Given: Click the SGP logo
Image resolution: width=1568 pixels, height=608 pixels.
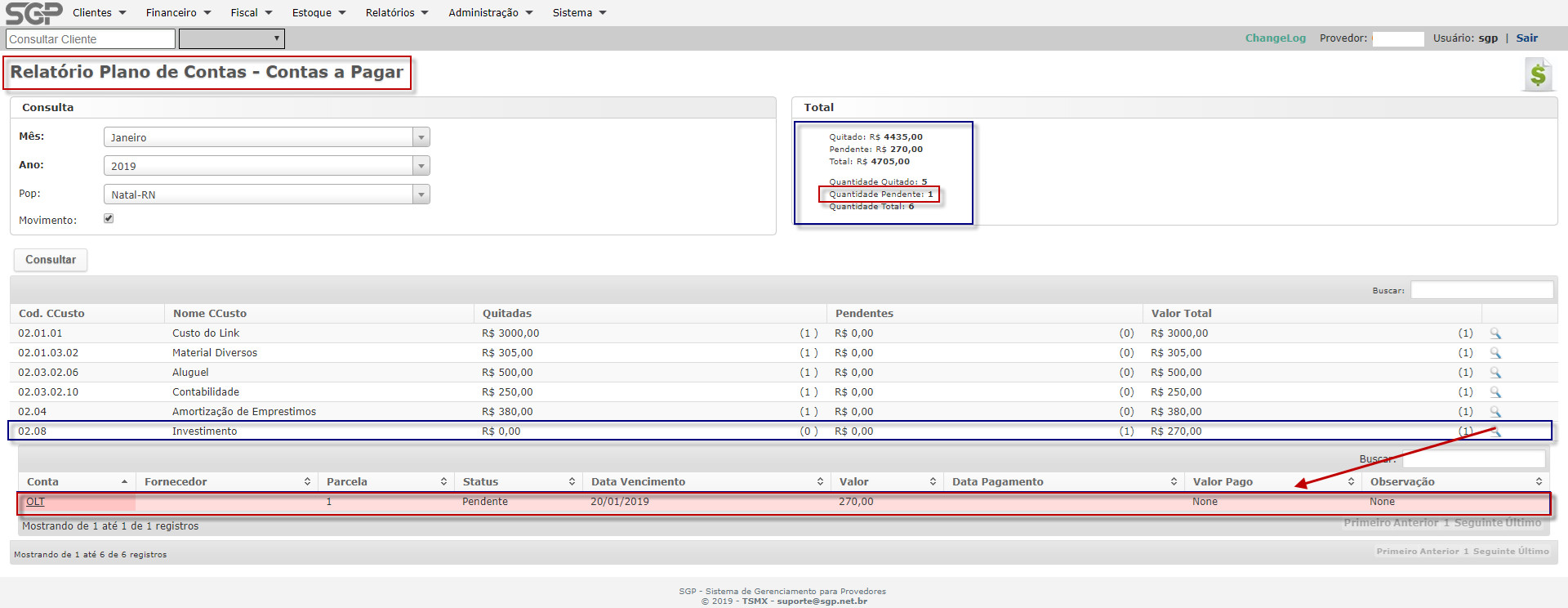Looking at the screenshot, I should pos(33,13).
